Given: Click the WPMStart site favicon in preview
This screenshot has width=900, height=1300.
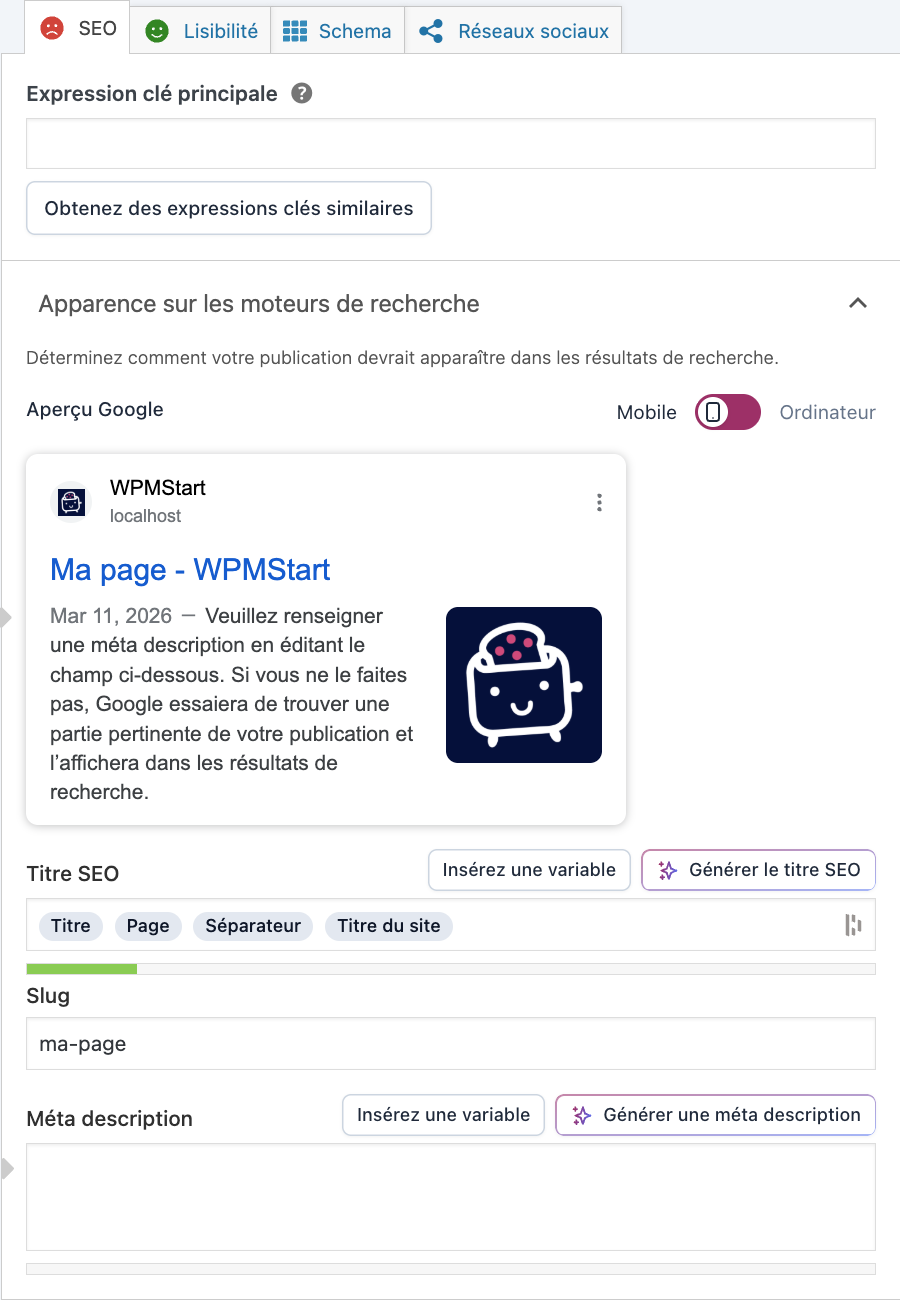Looking at the screenshot, I should coord(71,501).
